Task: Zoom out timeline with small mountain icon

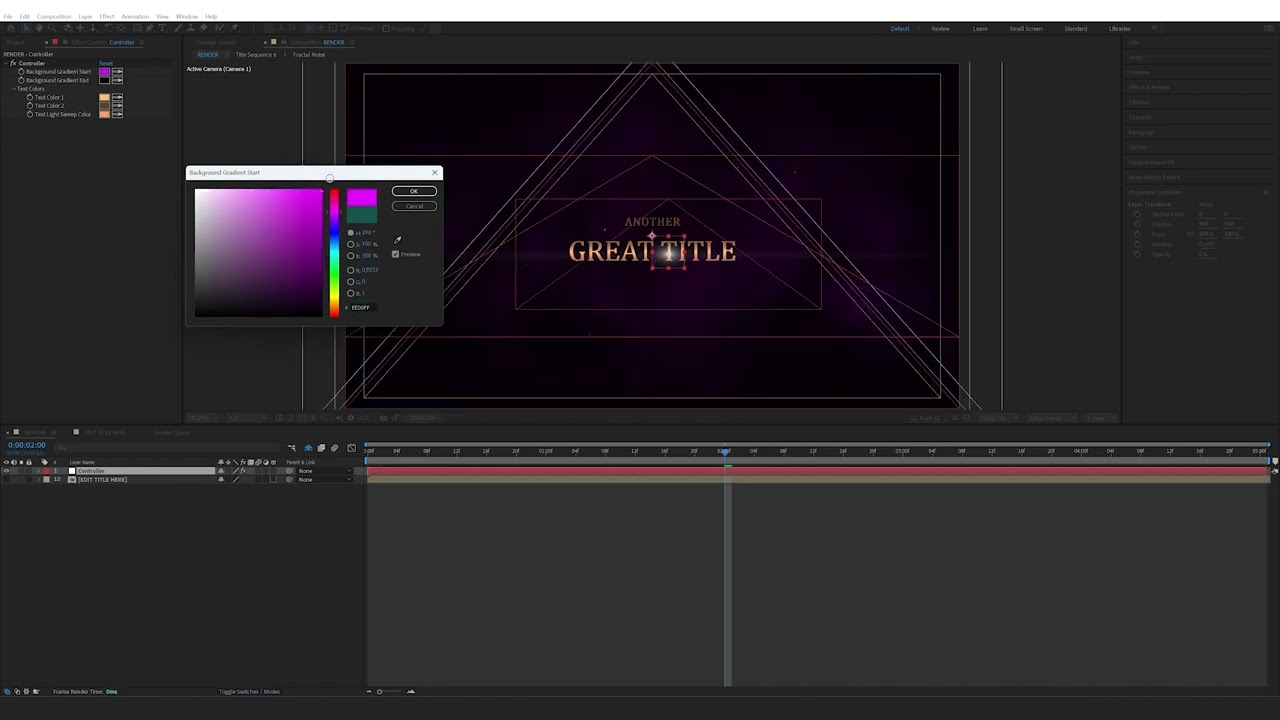Action: [368, 691]
